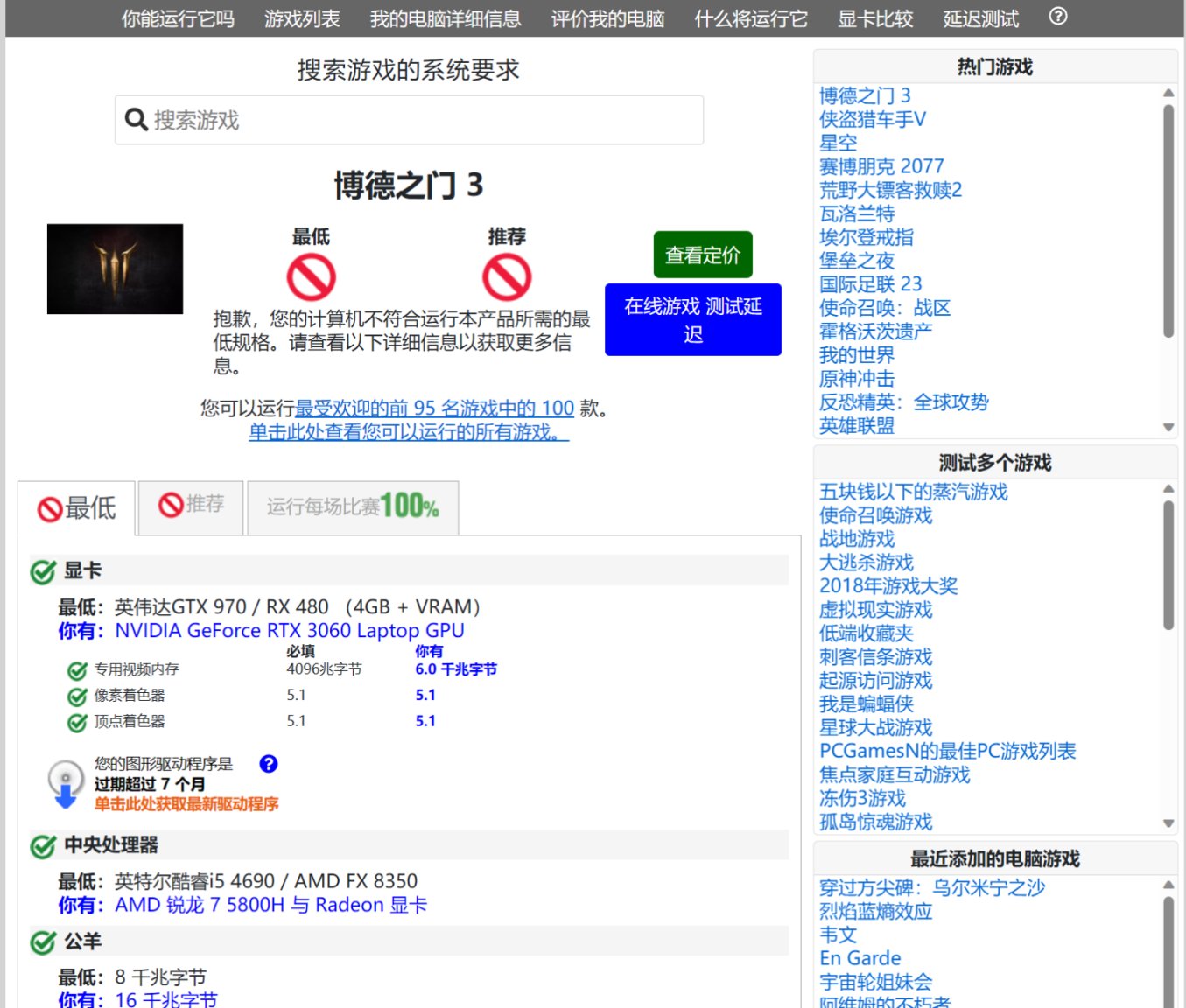1186x1008 pixels.
Task: Click the 16 千兆字节 RAM link
Action: click(x=166, y=999)
